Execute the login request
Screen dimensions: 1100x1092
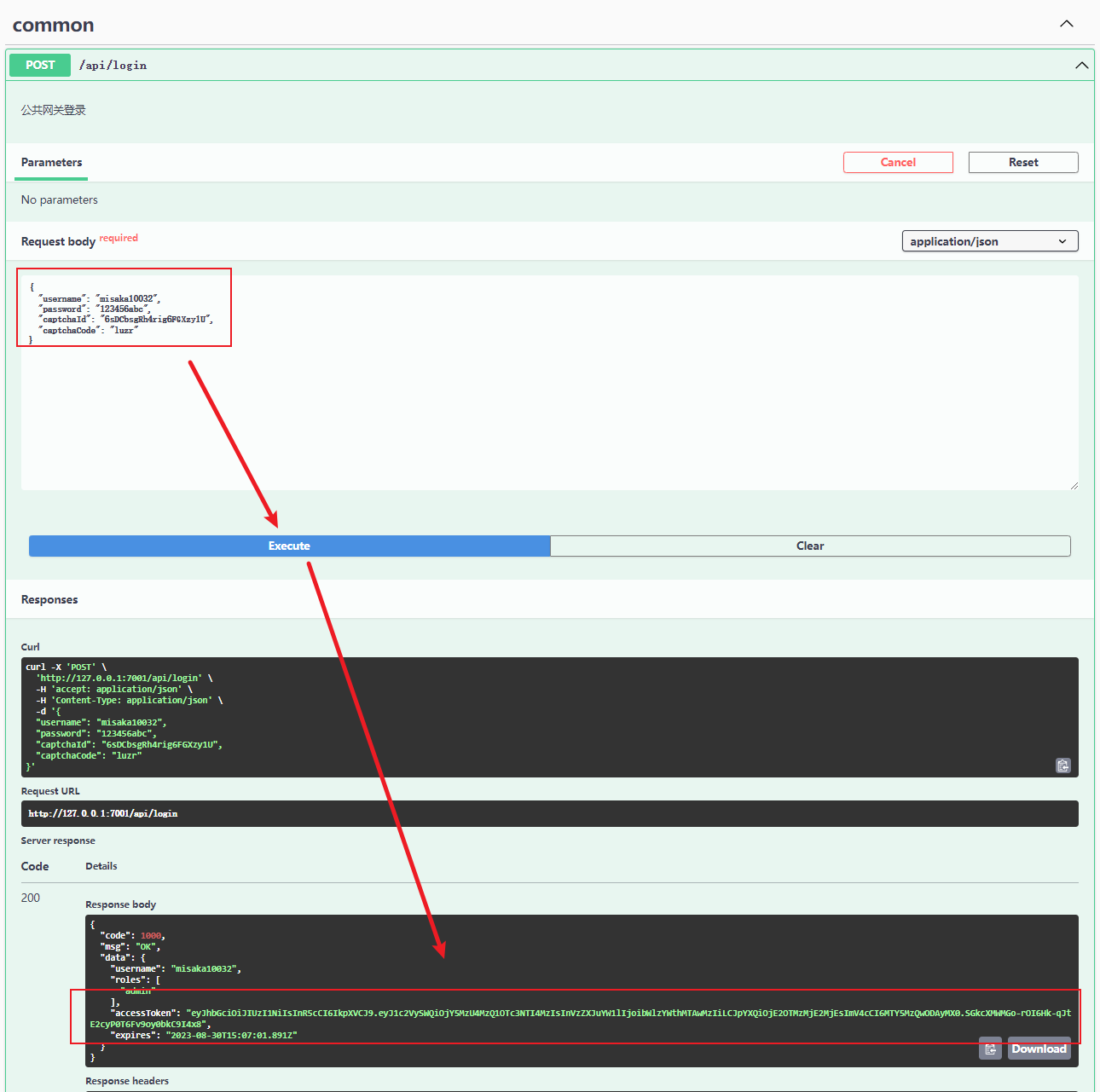pos(289,546)
